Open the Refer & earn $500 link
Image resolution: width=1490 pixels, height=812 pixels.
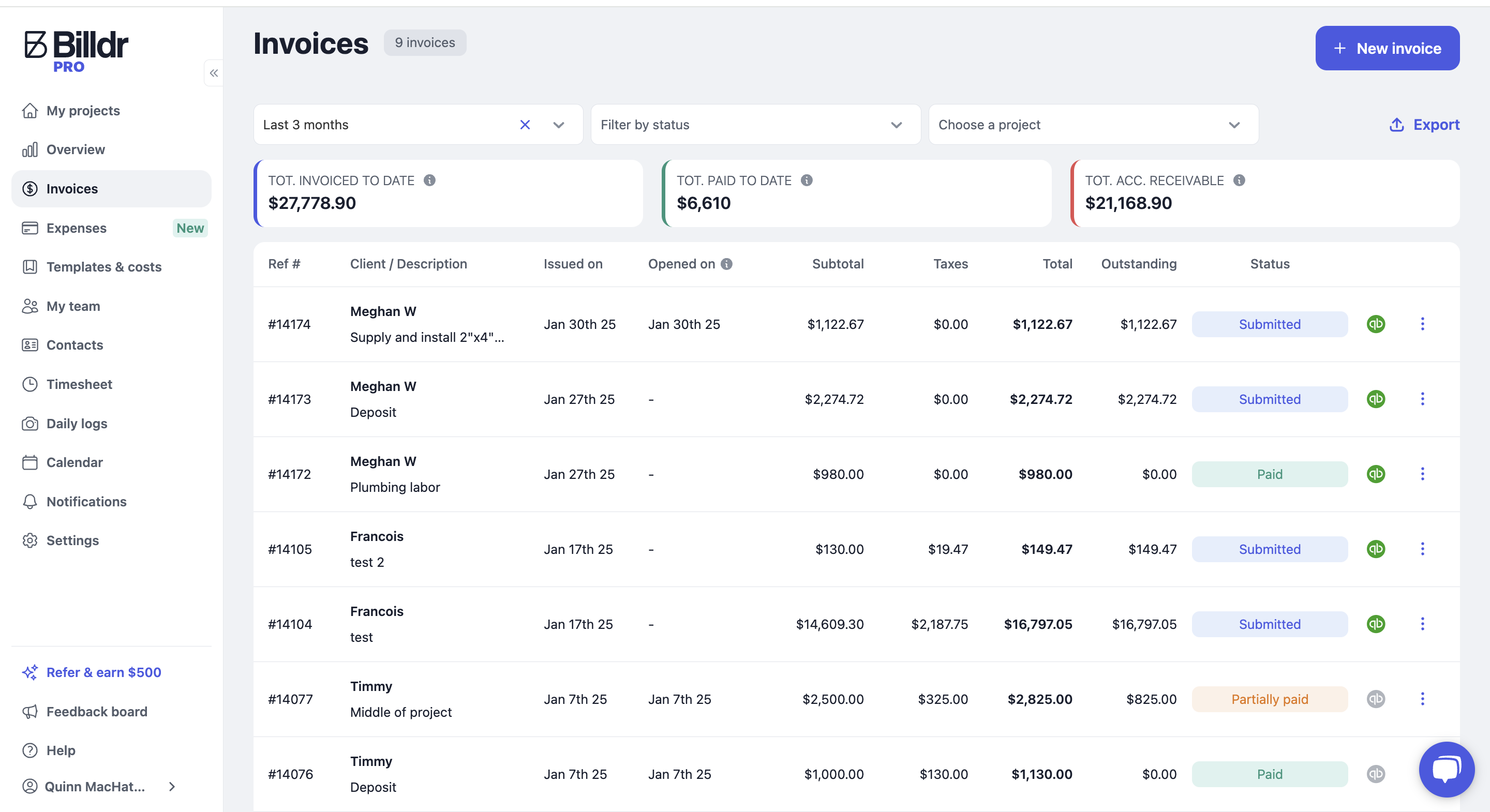coord(103,672)
